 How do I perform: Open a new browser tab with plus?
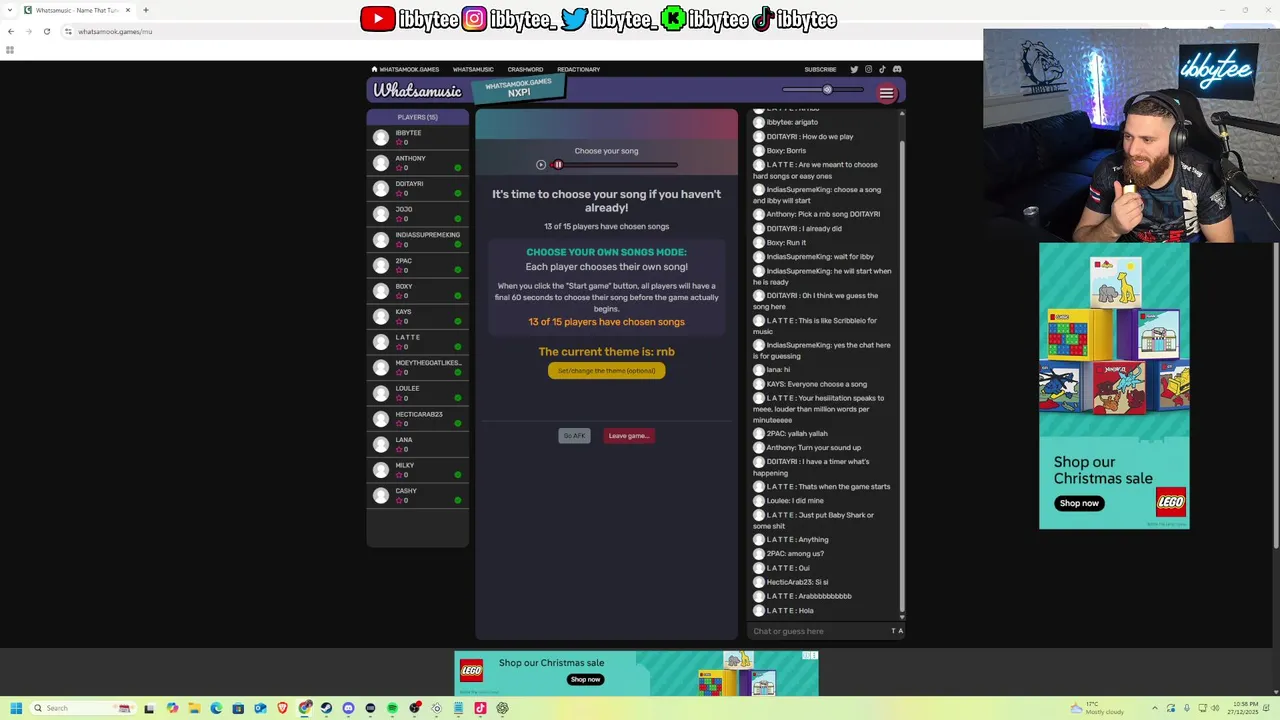coord(146,10)
